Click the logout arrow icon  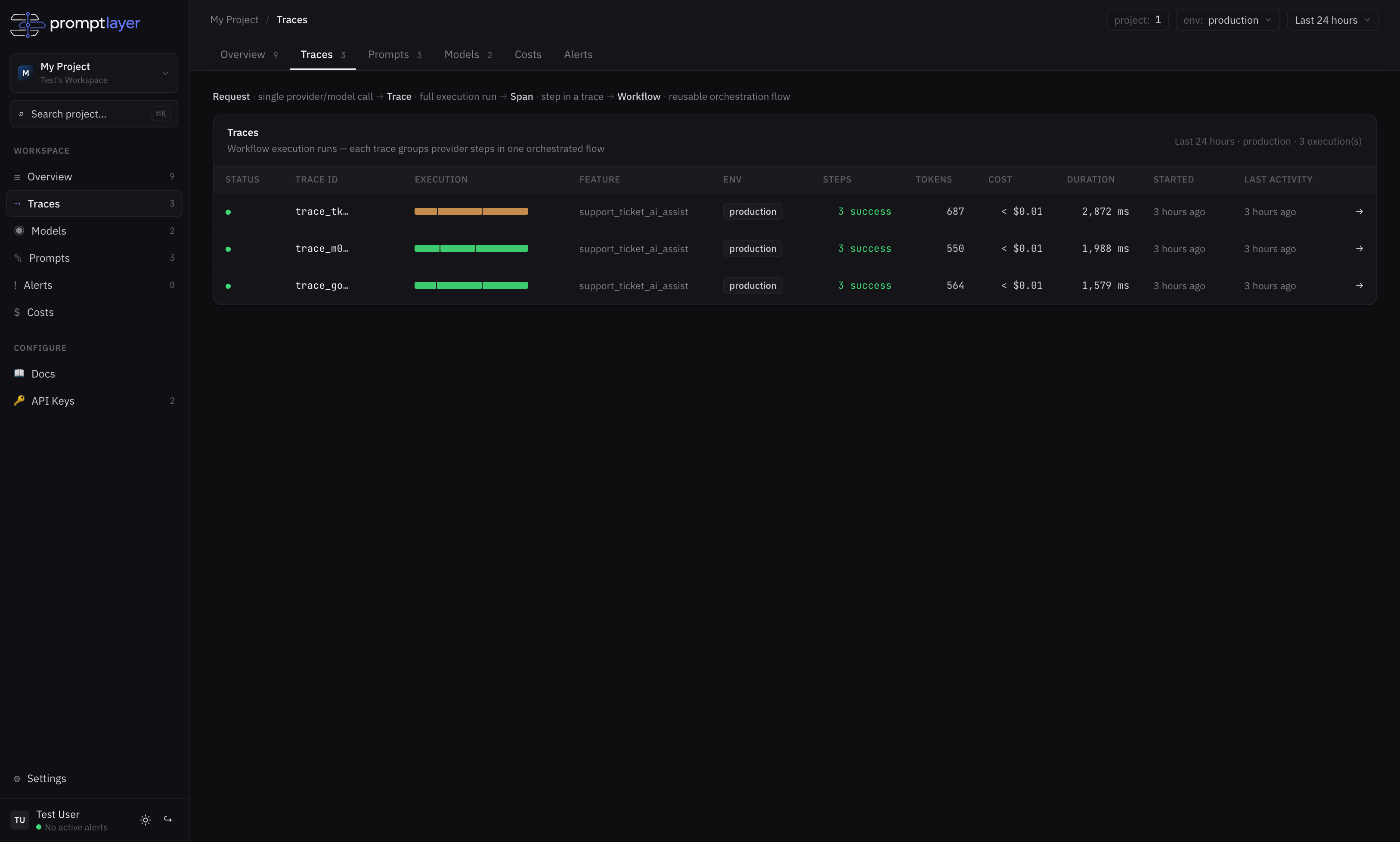[x=168, y=819]
